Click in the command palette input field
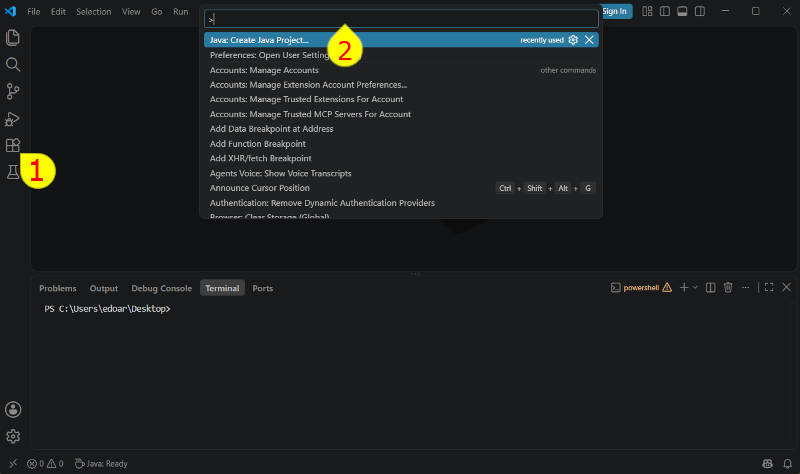This screenshot has height=474, width=800. [401, 19]
